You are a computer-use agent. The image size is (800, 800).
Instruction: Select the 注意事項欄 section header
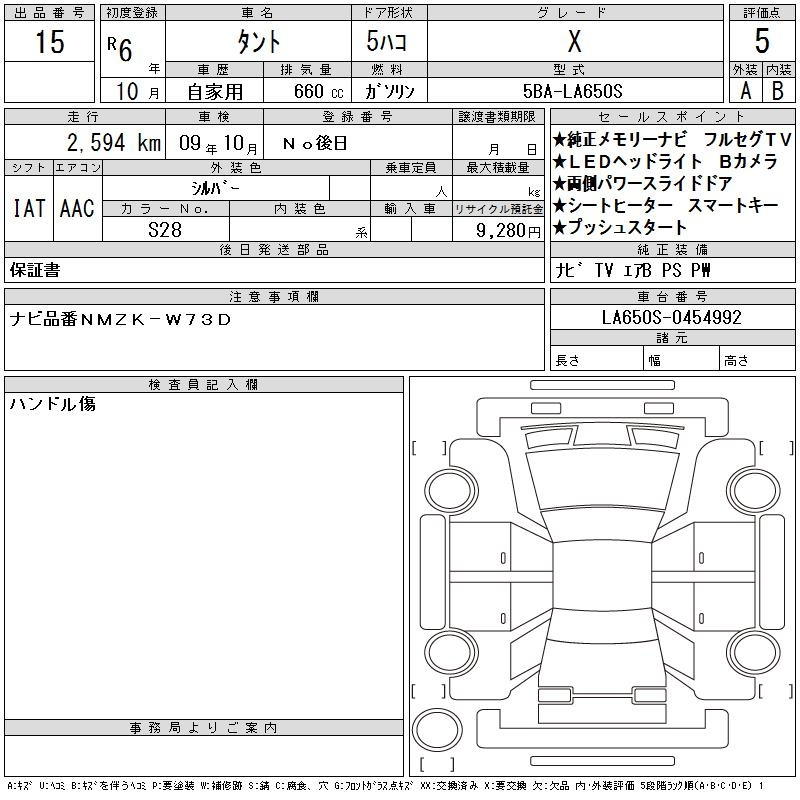coord(274,297)
